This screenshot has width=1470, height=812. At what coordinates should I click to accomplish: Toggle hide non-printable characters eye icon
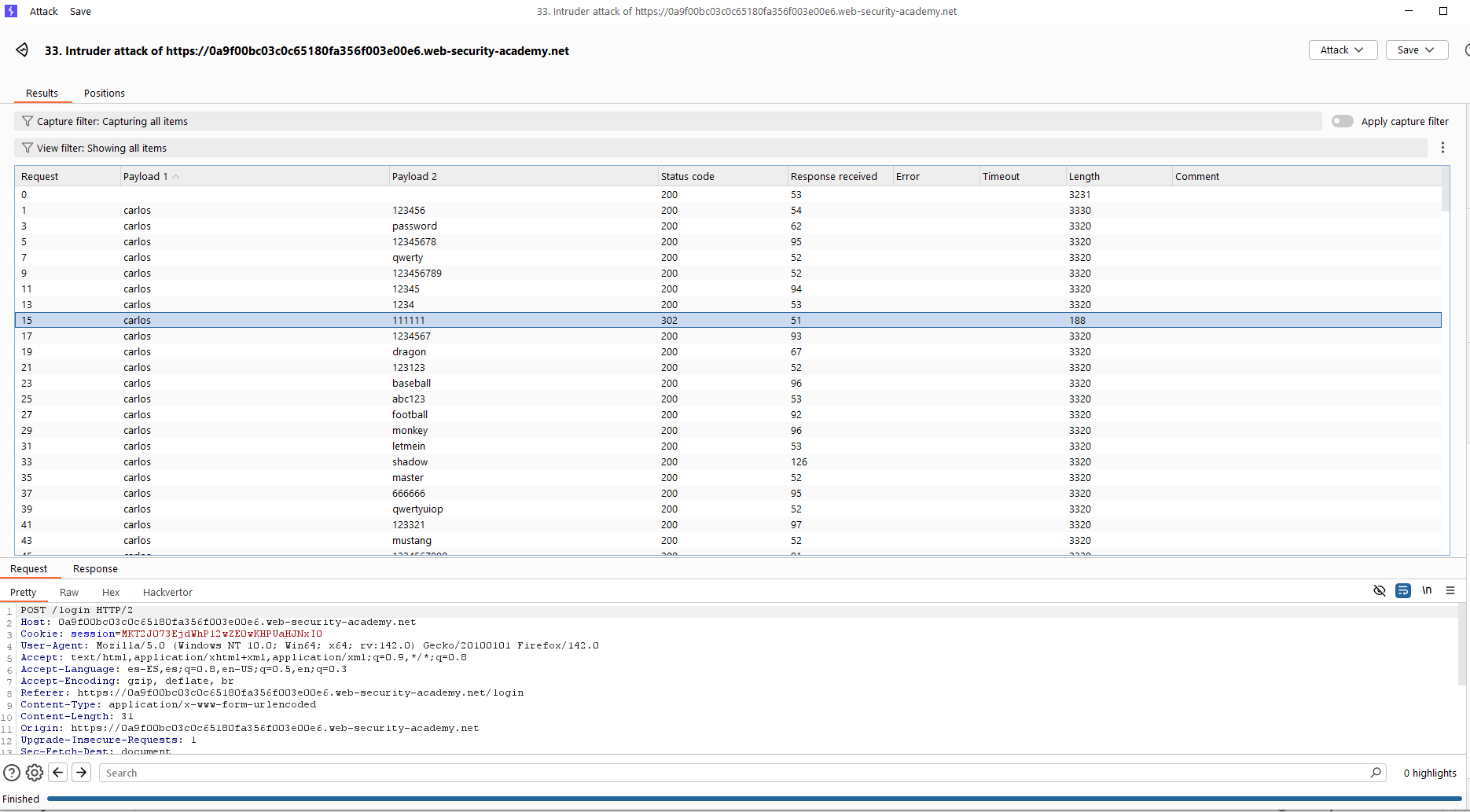[x=1379, y=590]
